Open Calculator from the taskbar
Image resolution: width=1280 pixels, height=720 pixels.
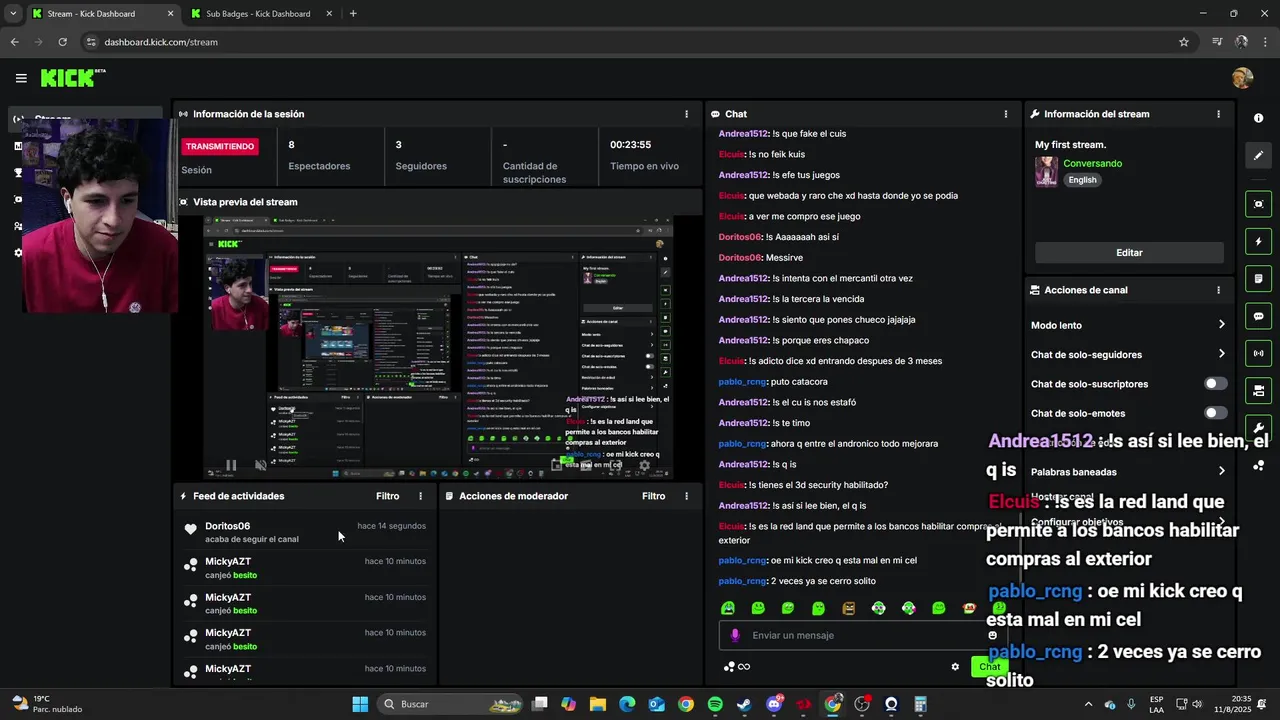(920, 704)
